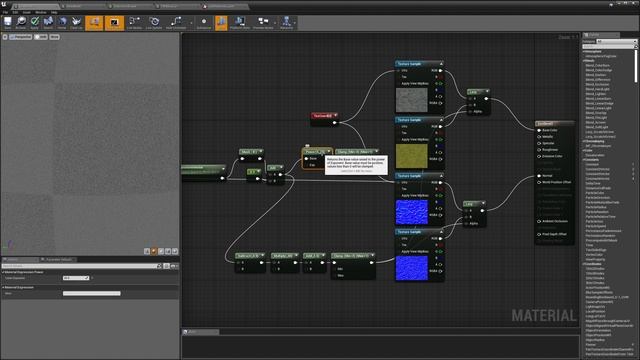
Task: Select Blend_Screen in the Palette list
Action: (596, 122)
